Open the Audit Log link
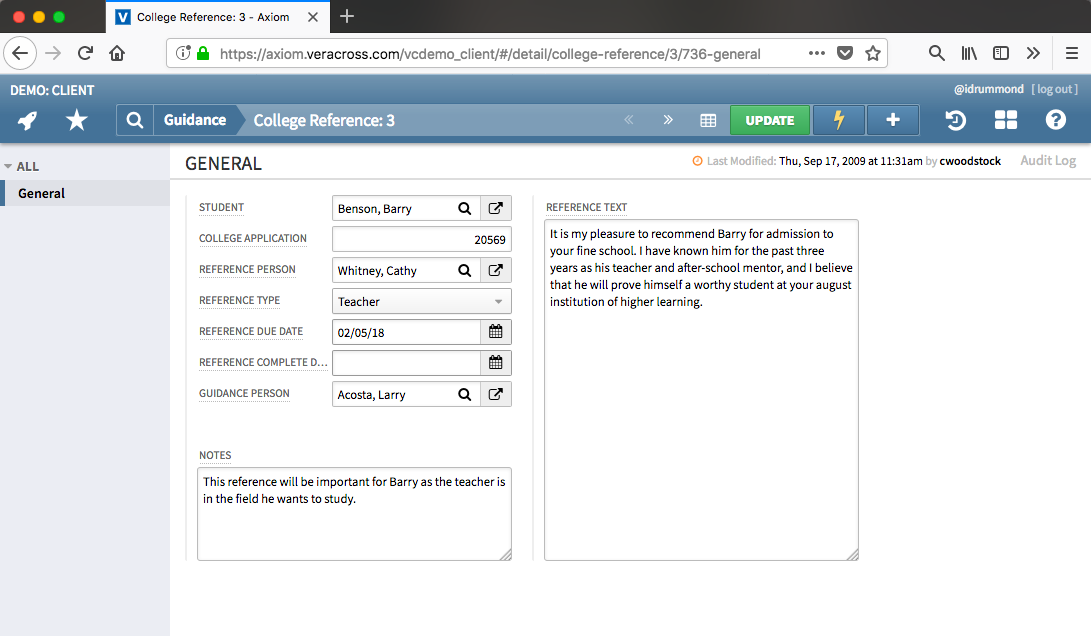Screen dimensions: 1091x636 point(1047,160)
